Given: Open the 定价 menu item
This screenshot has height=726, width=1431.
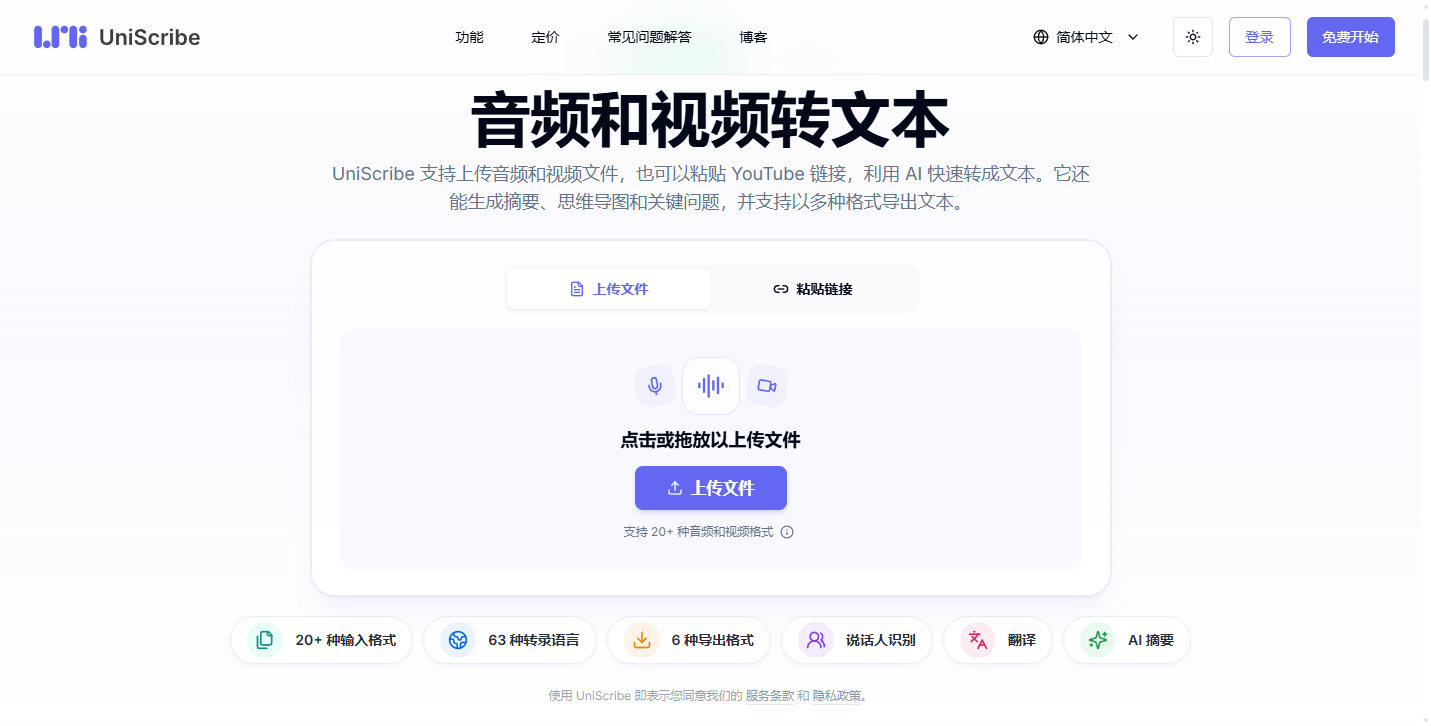Looking at the screenshot, I should pos(545,37).
